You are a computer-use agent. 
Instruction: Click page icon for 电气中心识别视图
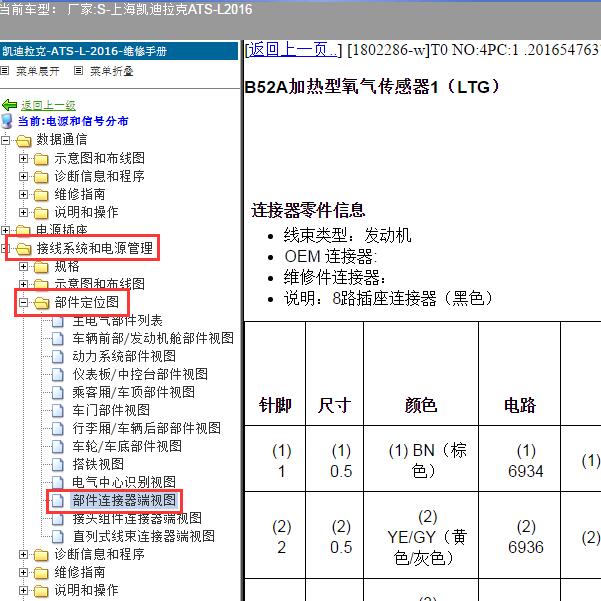(57, 483)
